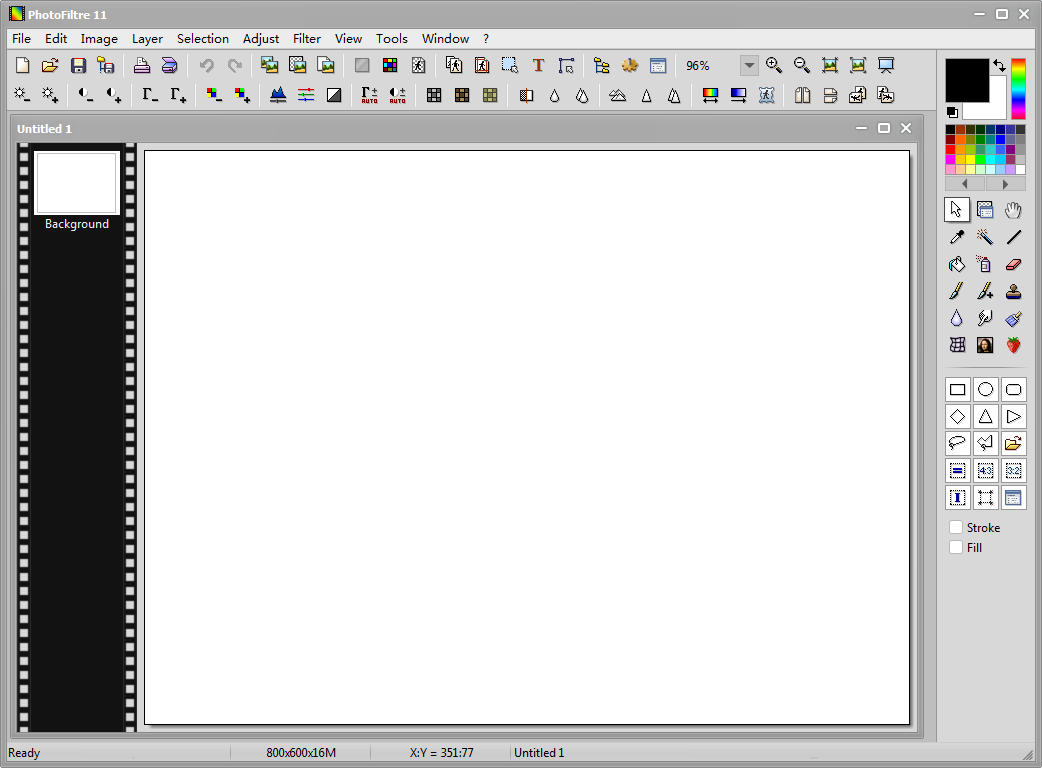
Task: Click the rainbow hue color strip
Action: click(1018, 88)
